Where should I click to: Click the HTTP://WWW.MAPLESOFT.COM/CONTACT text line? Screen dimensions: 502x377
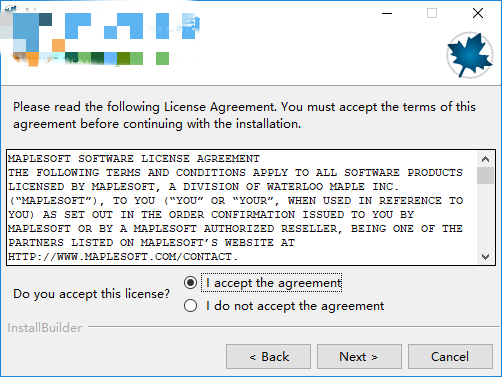coord(123,257)
